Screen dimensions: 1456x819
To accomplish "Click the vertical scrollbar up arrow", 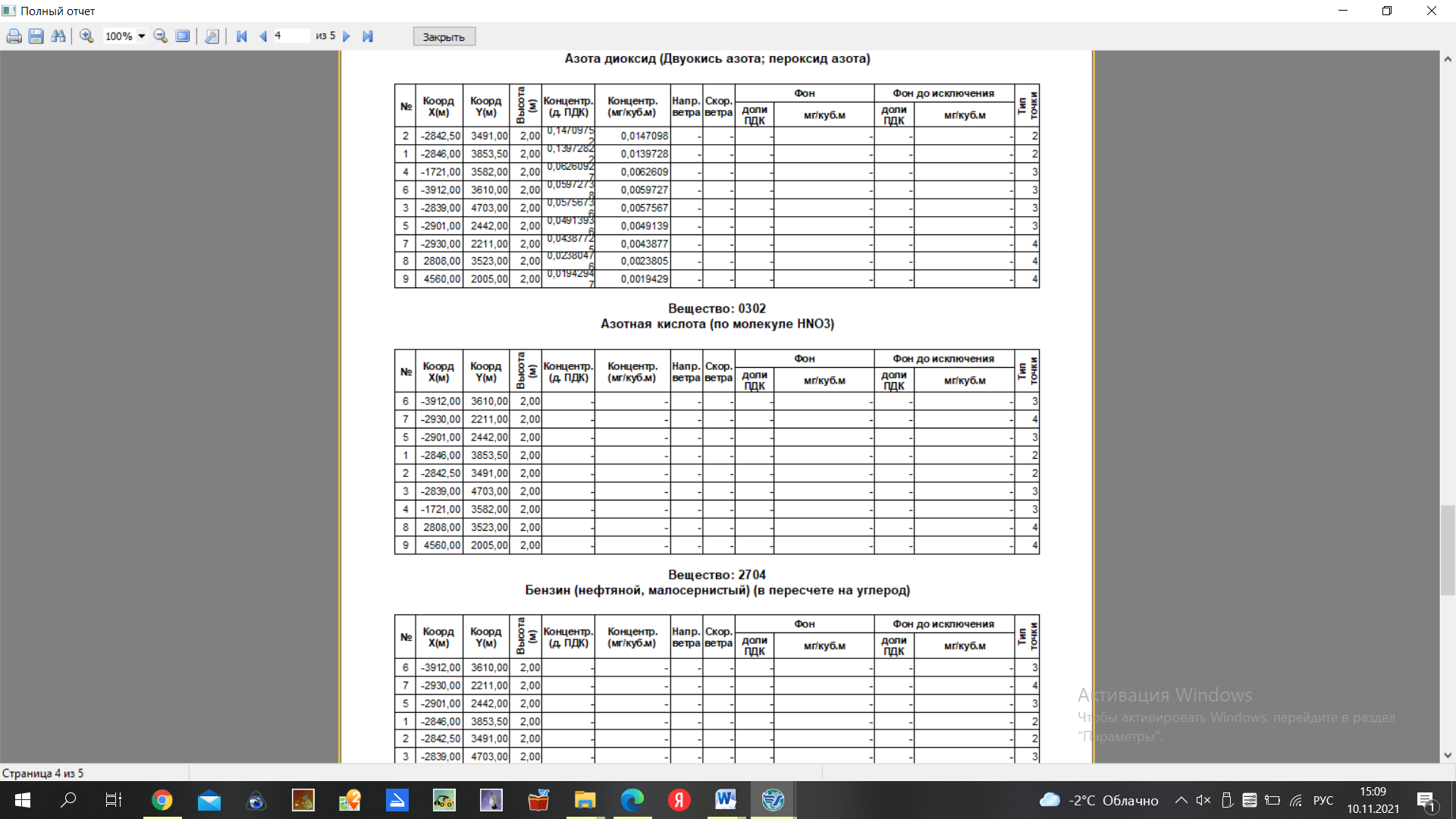I will tap(1448, 59).
